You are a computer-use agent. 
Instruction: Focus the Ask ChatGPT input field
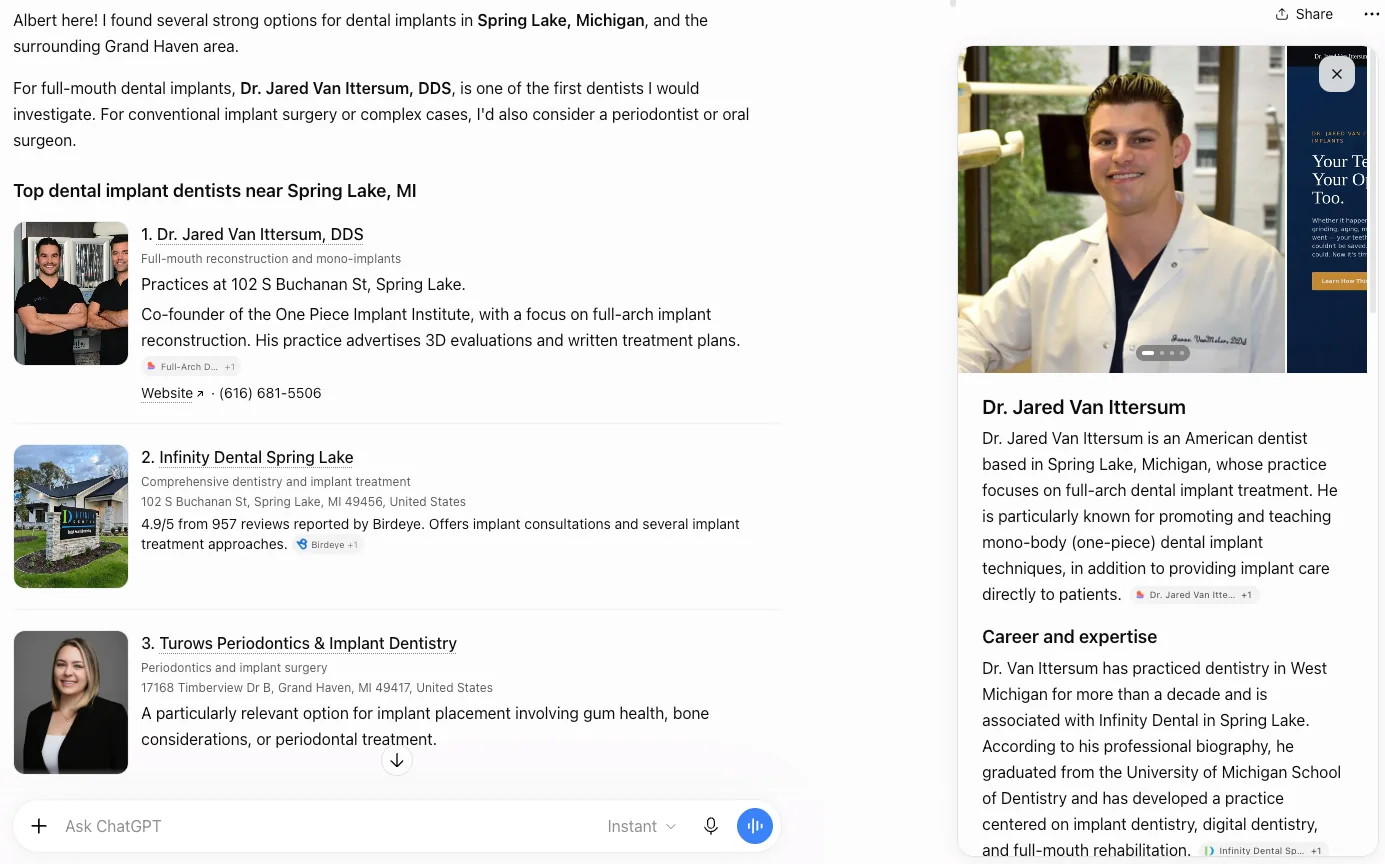(x=325, y=826)
